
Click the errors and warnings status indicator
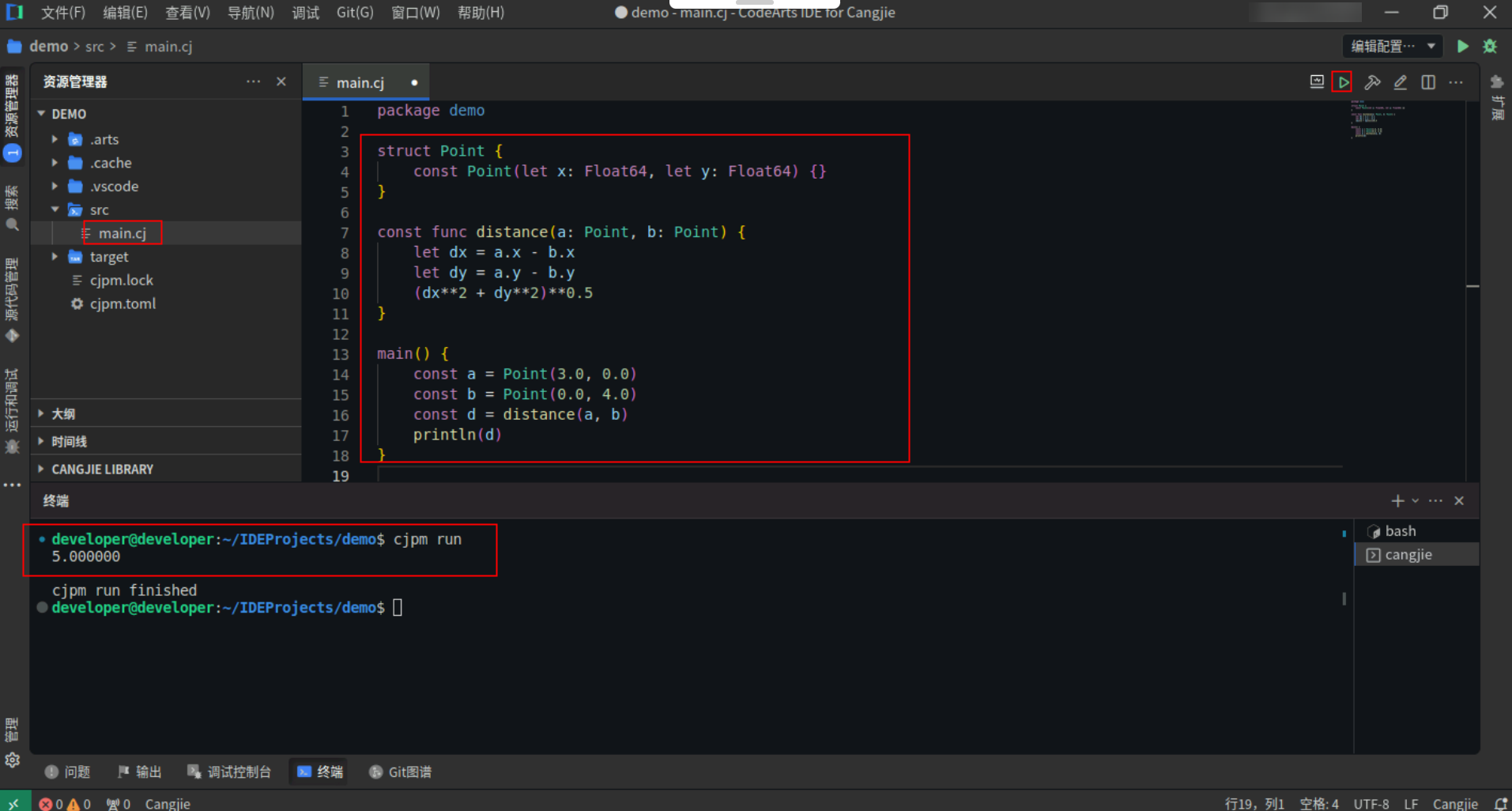tap(65, 804)
